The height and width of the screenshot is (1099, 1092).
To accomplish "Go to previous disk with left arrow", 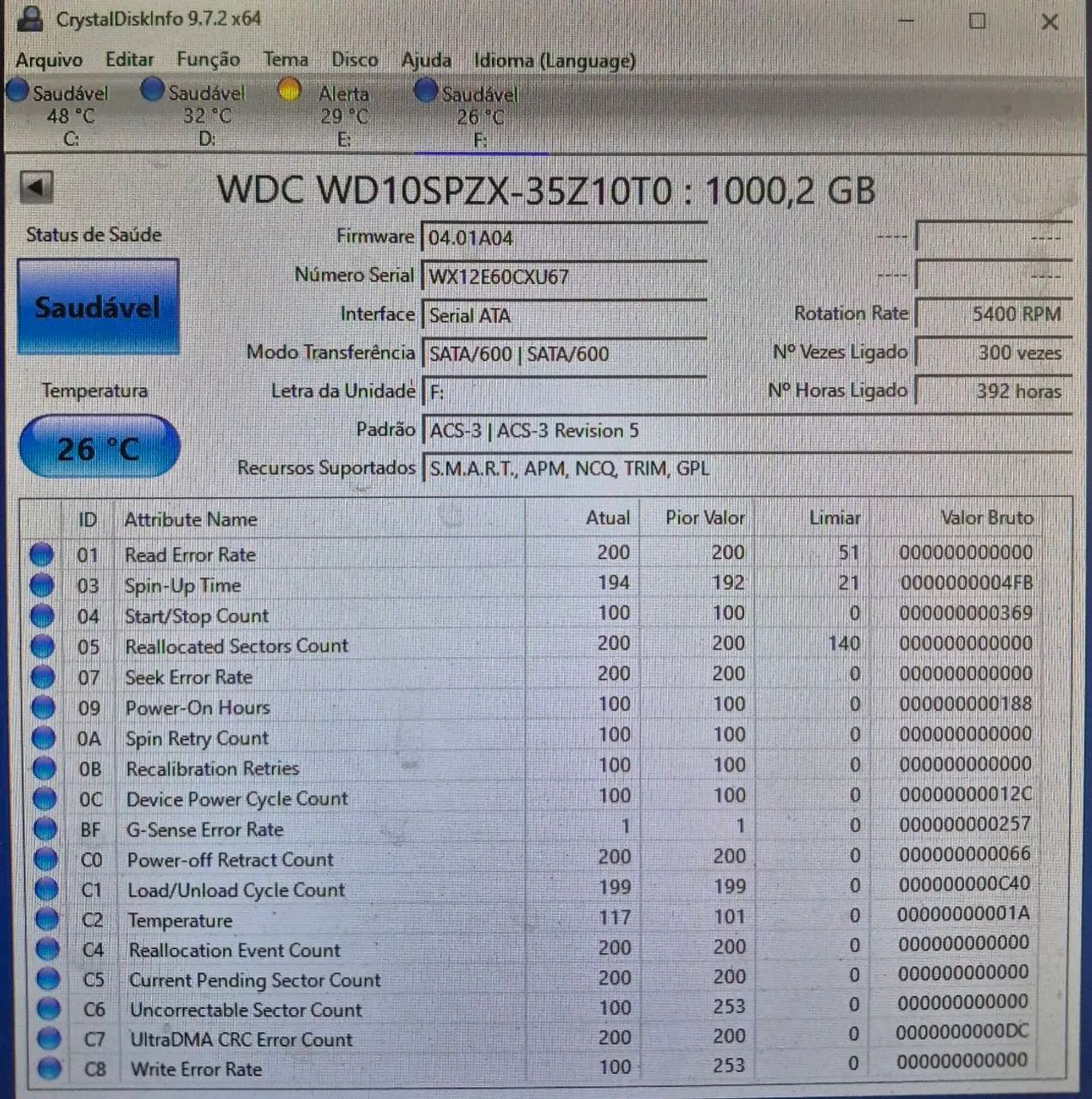I will pyautogui.click(x=36, y=187).
